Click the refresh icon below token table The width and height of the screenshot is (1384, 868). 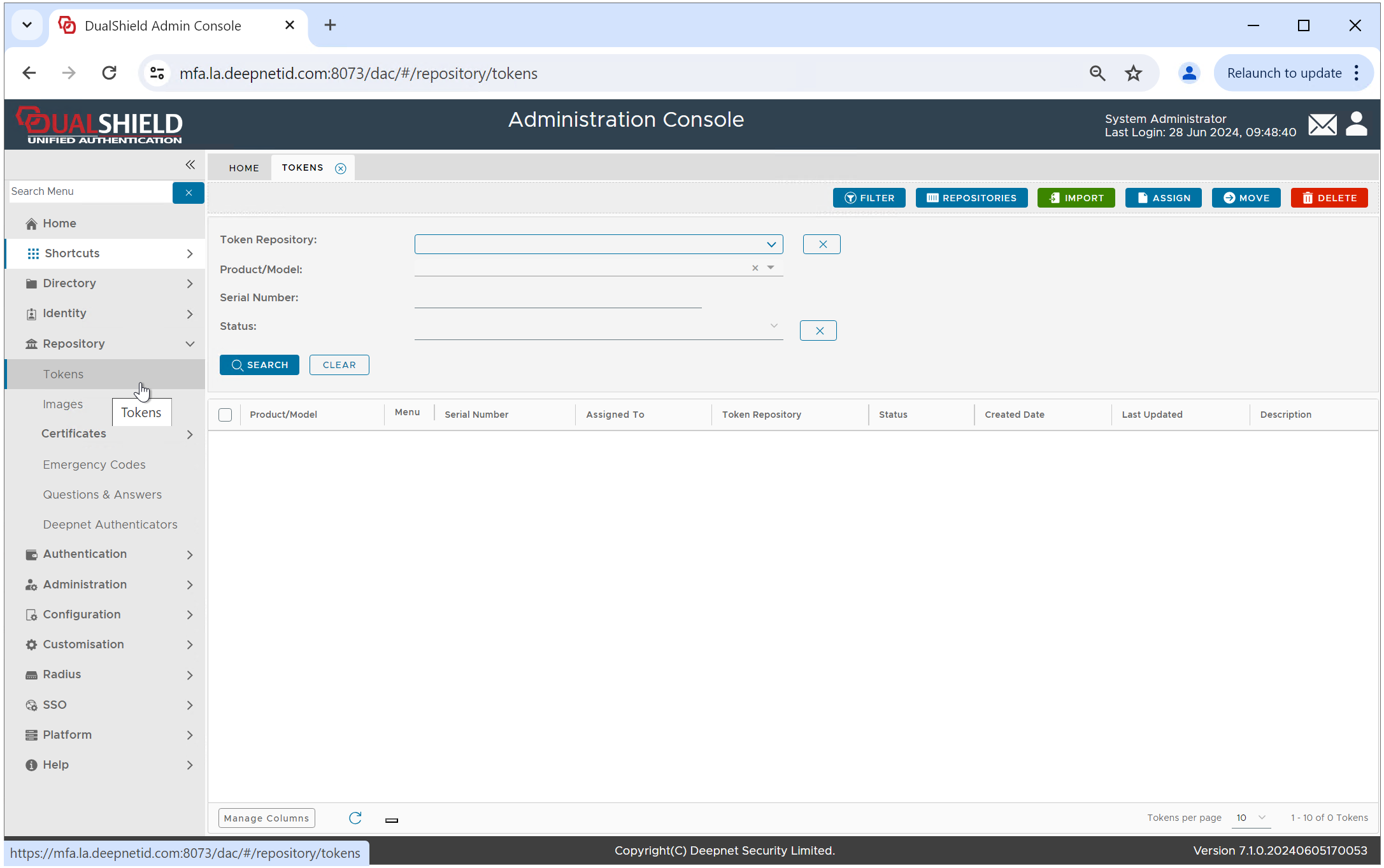tap(355, 818)
